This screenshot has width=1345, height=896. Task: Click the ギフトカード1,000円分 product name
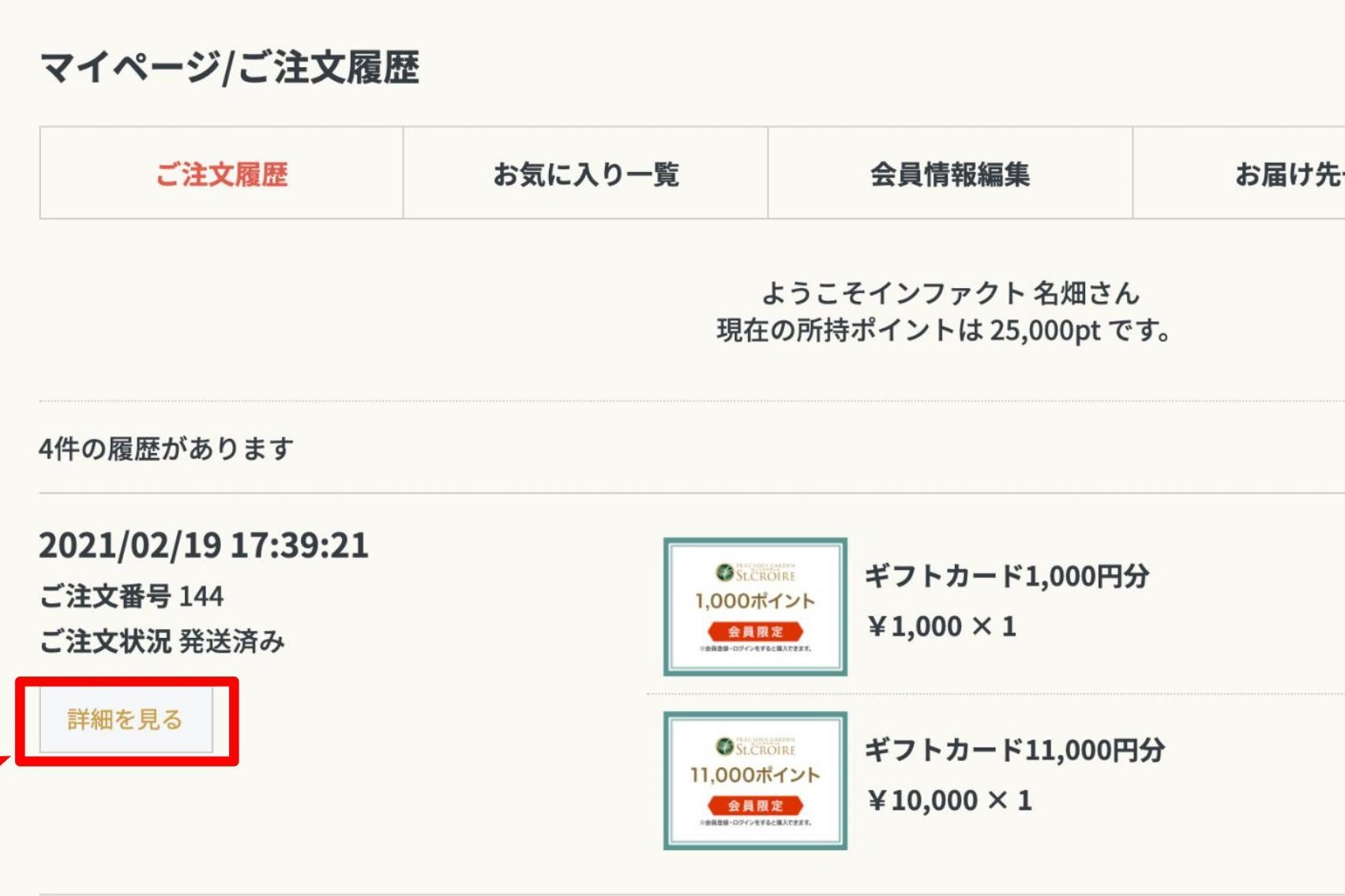point(1006,576)
